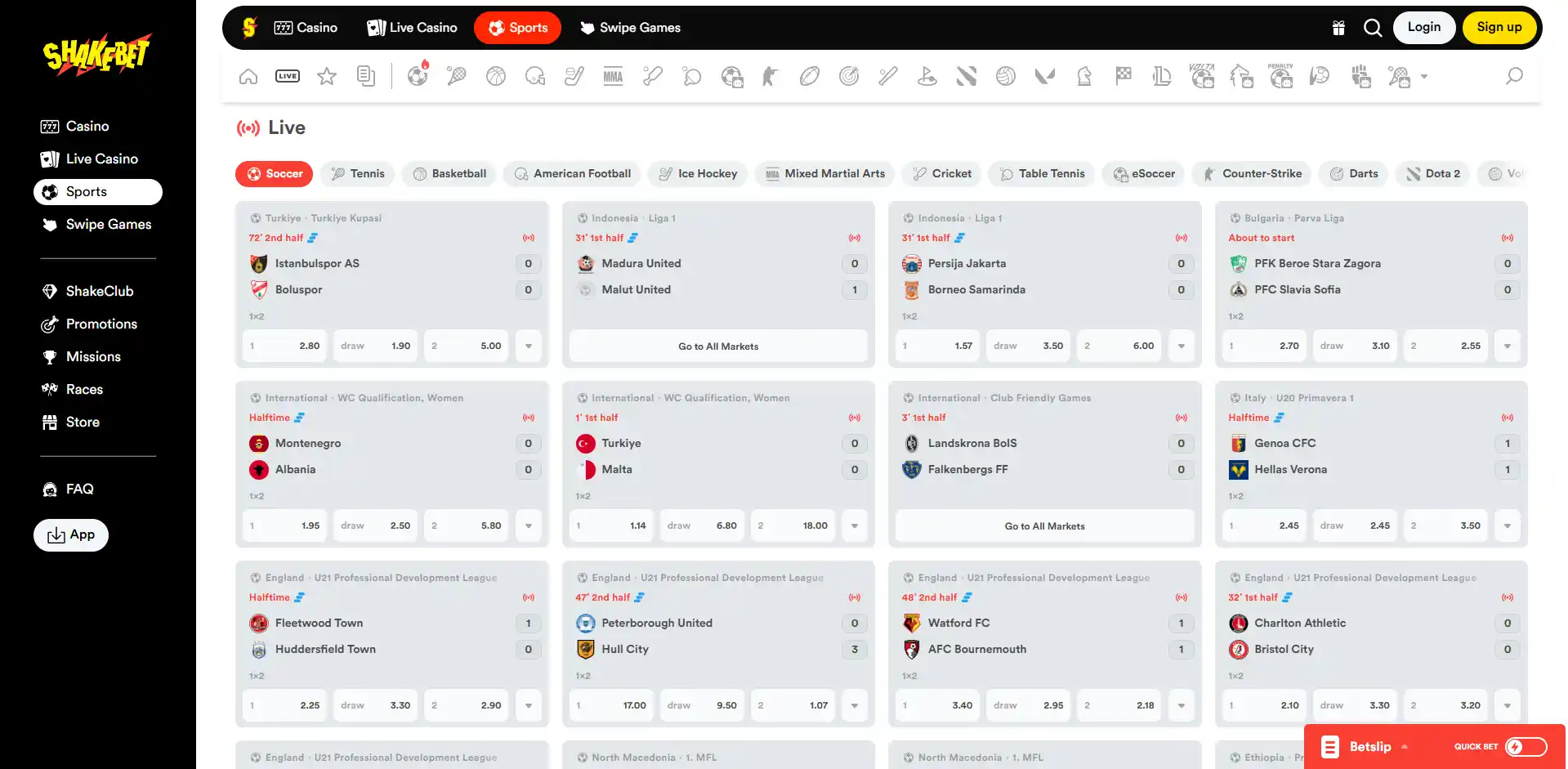The image size is (1568, 769).
Task: Pick Charlton Athletic win at 2.10
Action: tap(1264, 705)
